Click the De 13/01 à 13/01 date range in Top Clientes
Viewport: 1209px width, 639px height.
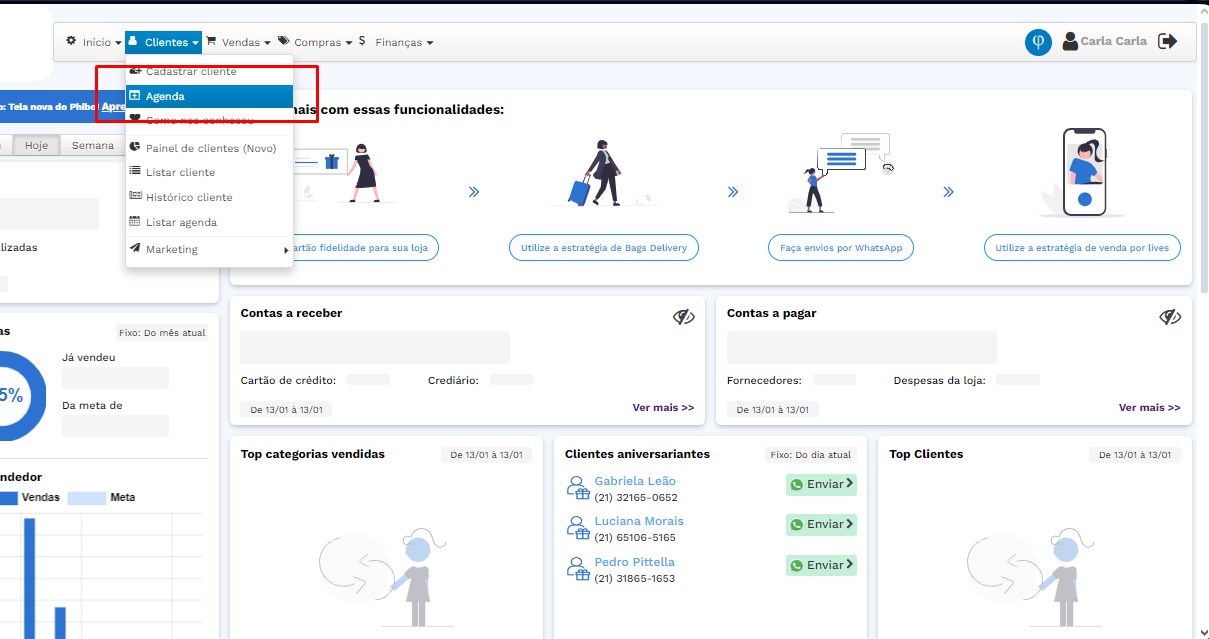pyautogui.click(x=1134, y=455)
